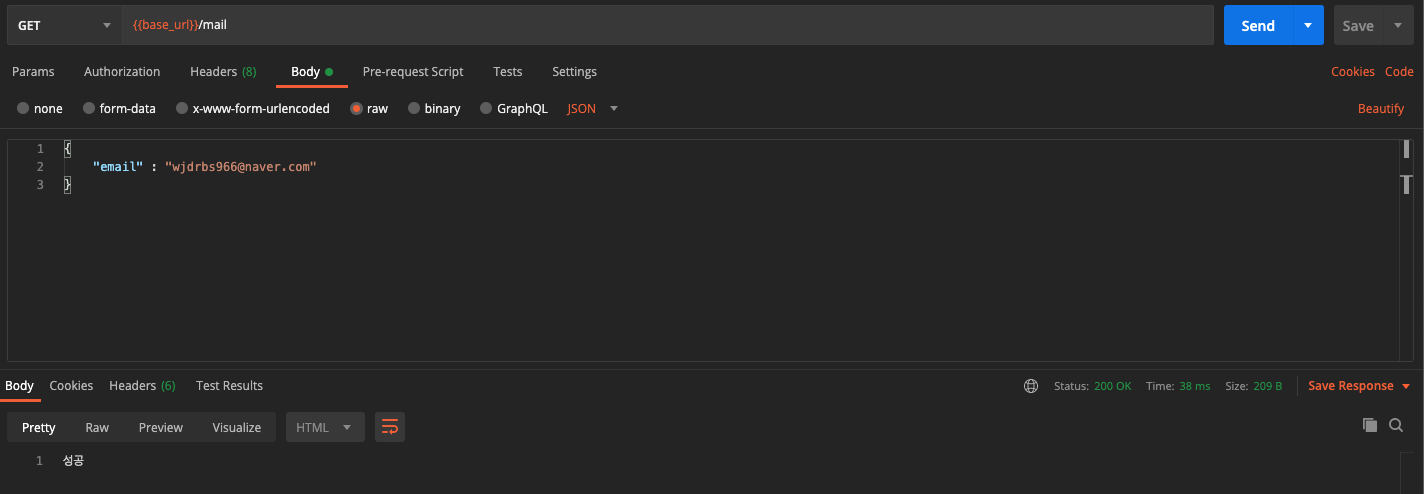Screen dimensions: 1424x494
Task: Click the response text 성공
Action: 73,460
